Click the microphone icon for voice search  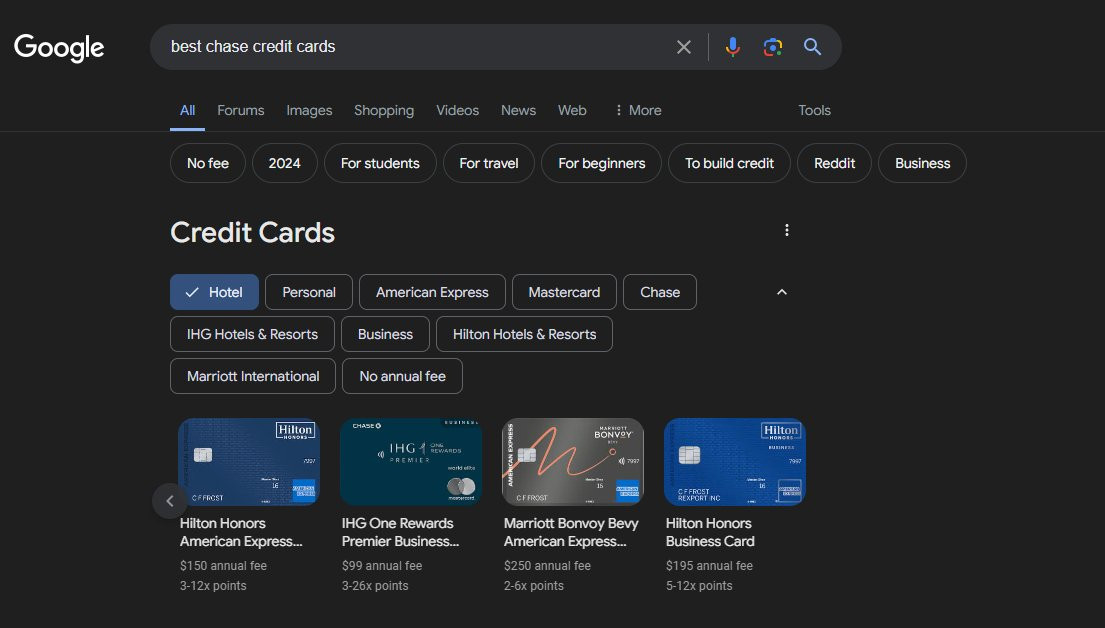pyautogui.click(x=732, y=46)
